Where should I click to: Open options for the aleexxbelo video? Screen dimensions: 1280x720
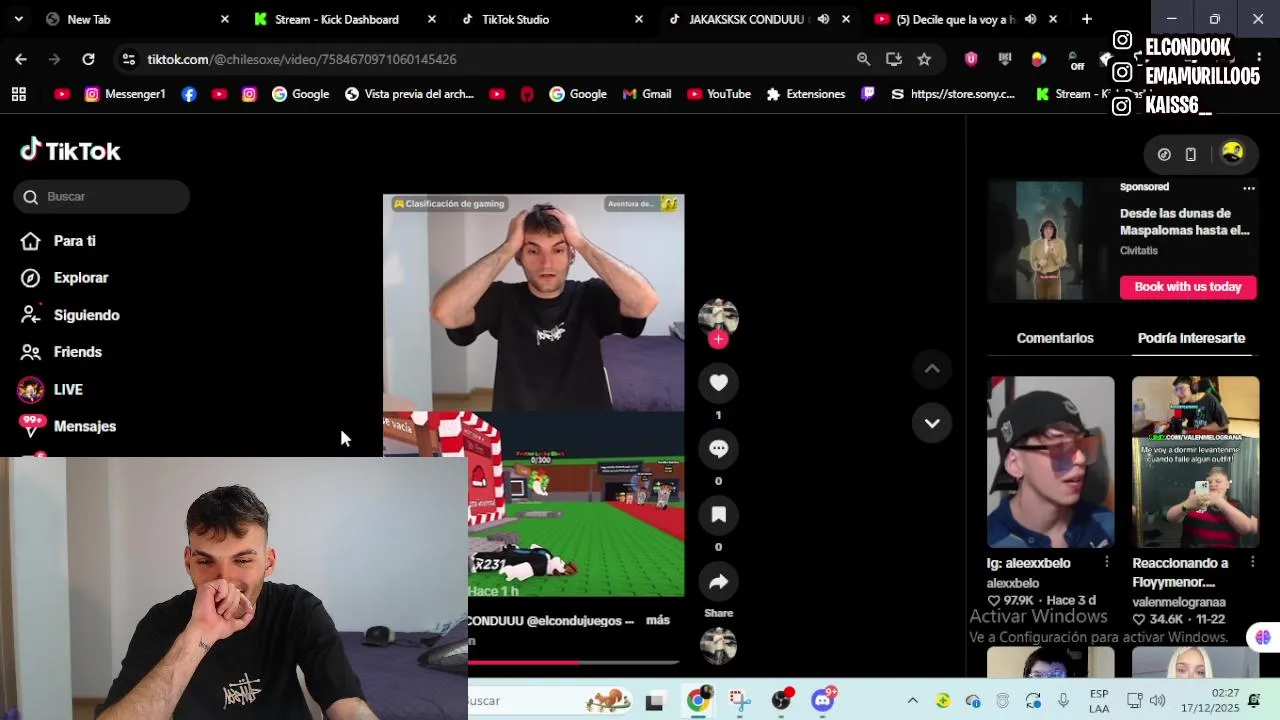[1106, 563]
